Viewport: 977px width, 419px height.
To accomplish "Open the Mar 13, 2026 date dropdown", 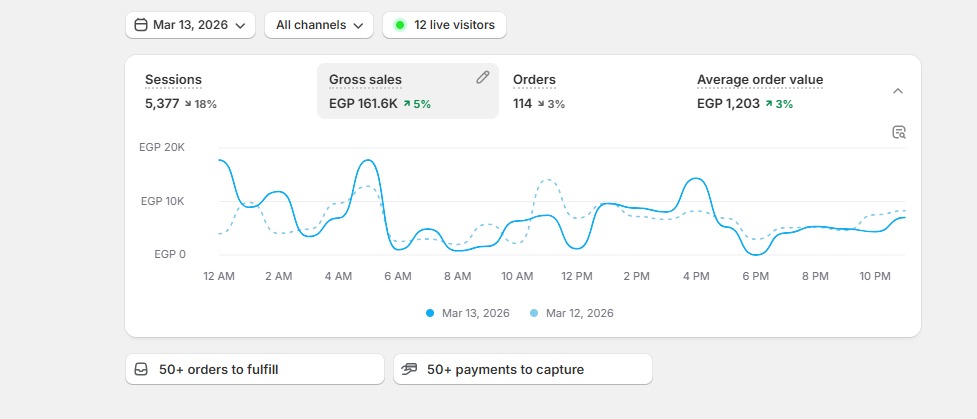I will click(x=191, y=25).
